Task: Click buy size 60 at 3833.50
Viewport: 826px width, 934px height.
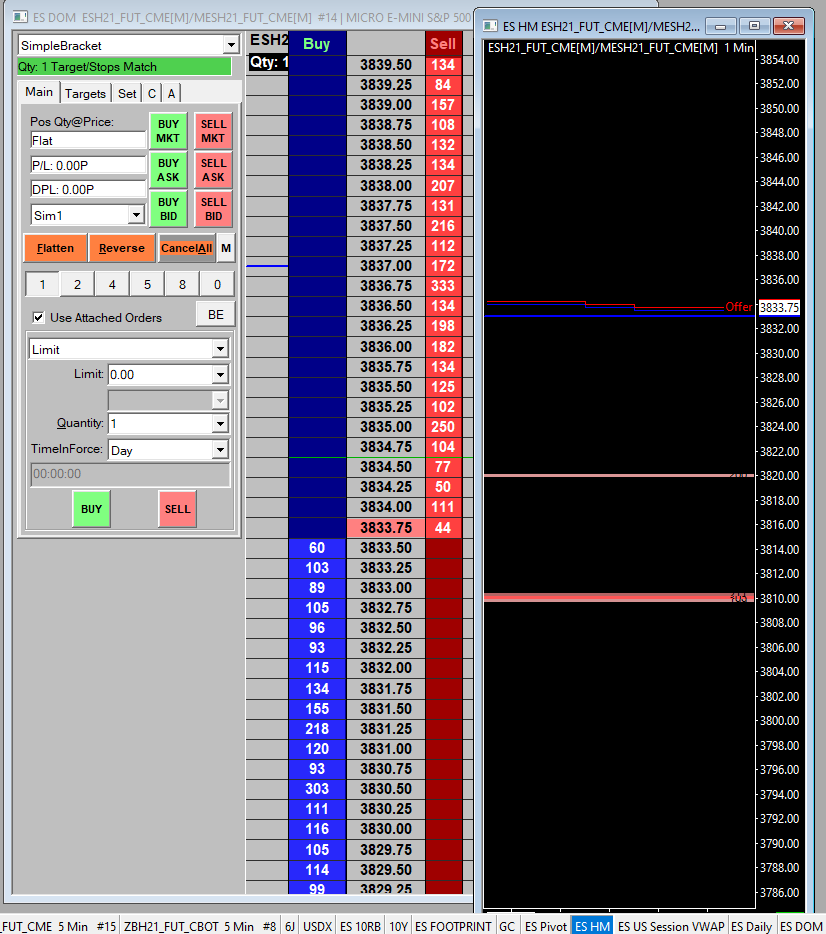Action: 317,548
